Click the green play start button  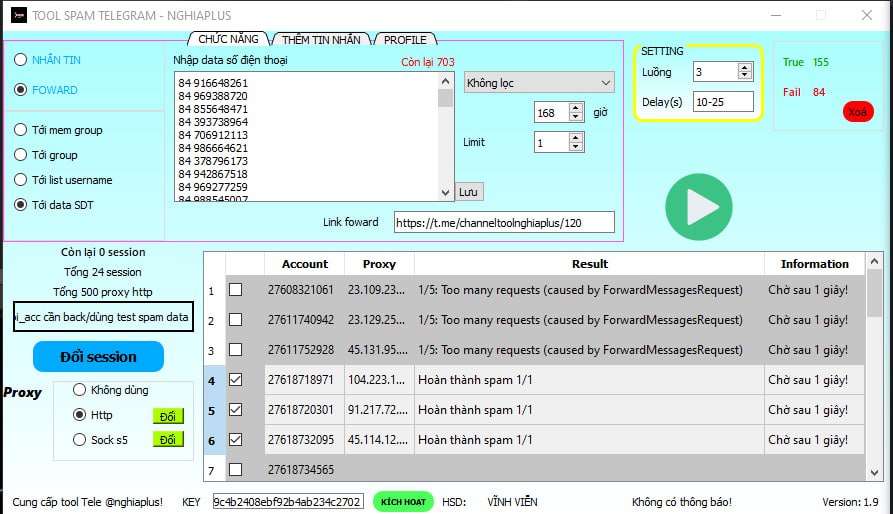699,207
